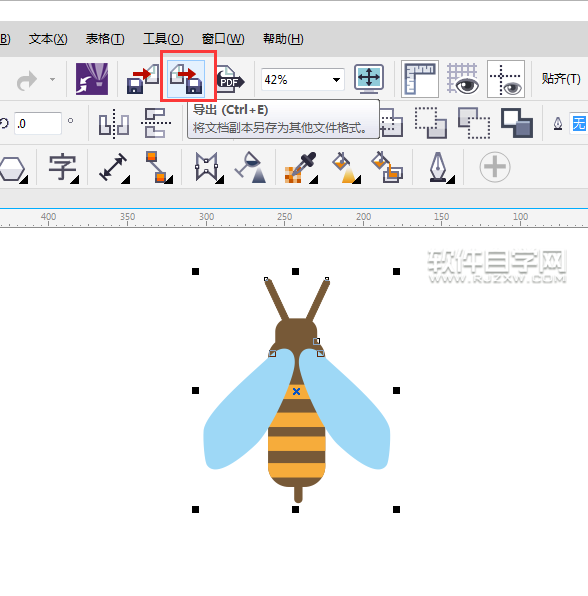Toggle guidelines visibility
This screenshot has height=596, width=588.
pos(506,79)
